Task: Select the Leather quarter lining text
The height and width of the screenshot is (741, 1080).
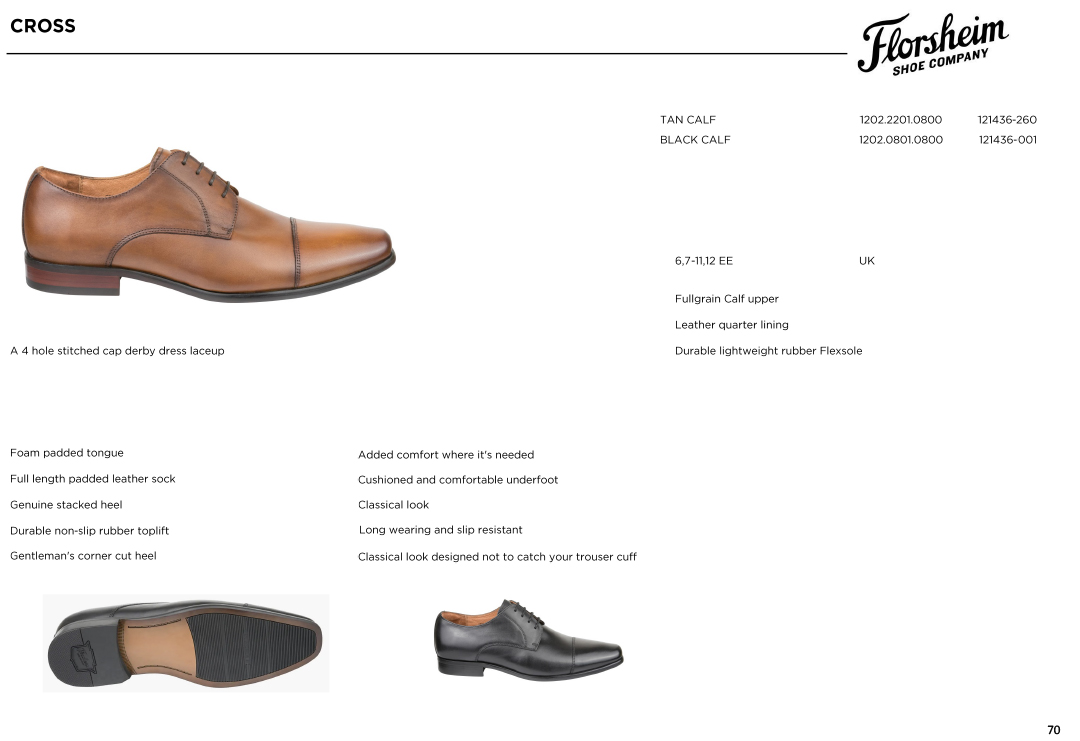Action: coord(731,325)
